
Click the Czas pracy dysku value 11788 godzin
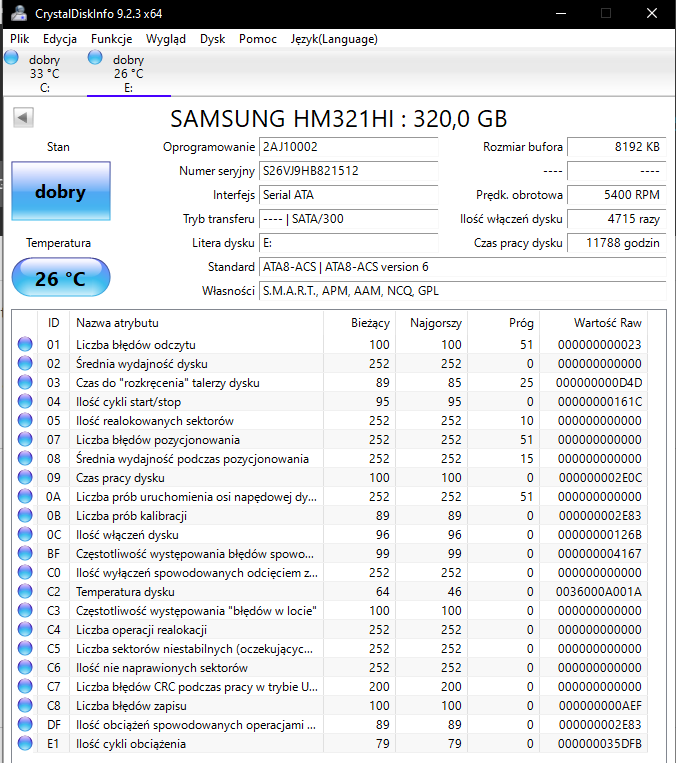click(617, 243)
